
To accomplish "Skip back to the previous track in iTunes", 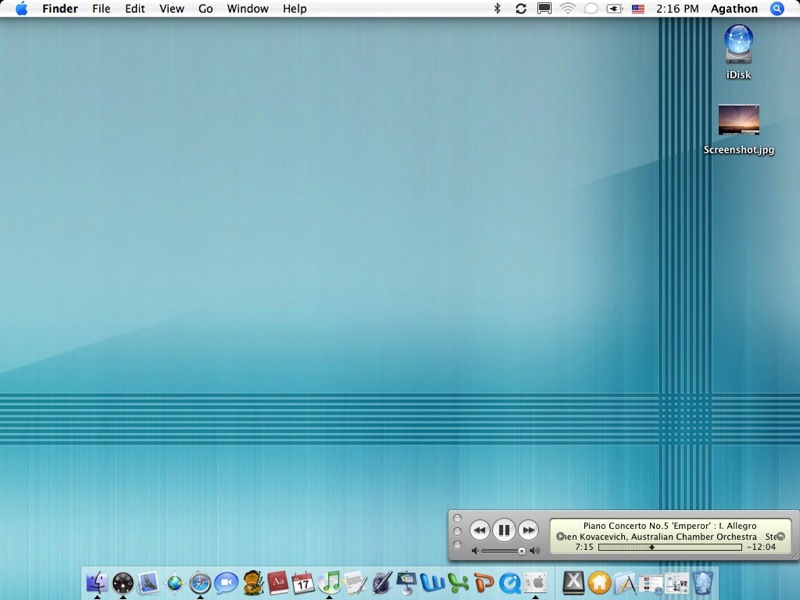I will coord(479,530).
